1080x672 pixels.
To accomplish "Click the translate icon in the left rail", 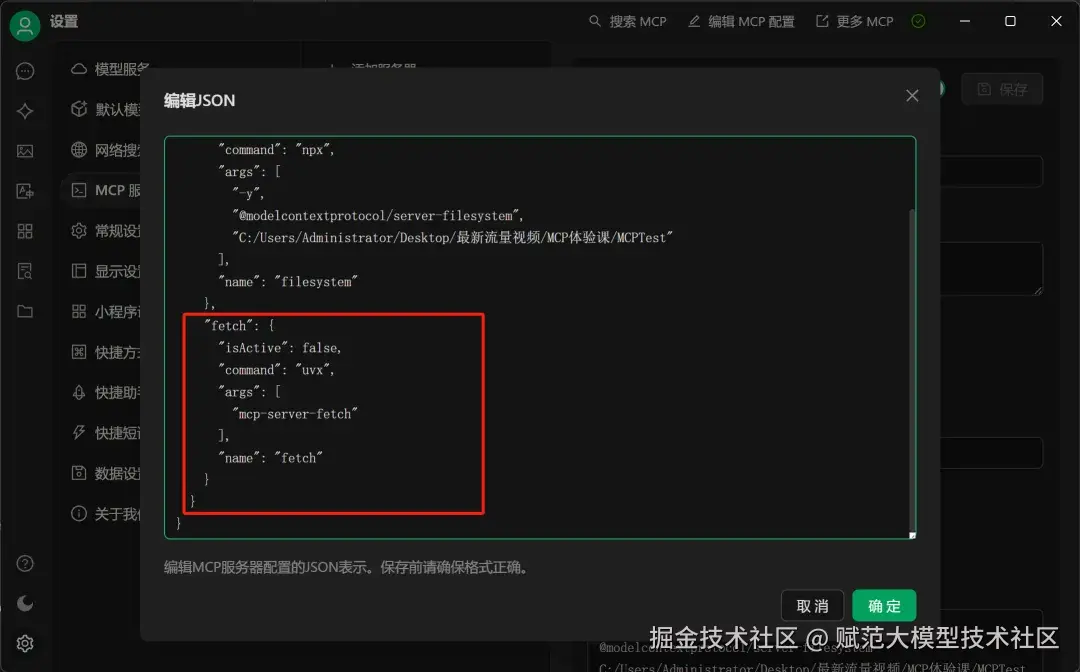I will pyautogui.click(x=27, y=190).
